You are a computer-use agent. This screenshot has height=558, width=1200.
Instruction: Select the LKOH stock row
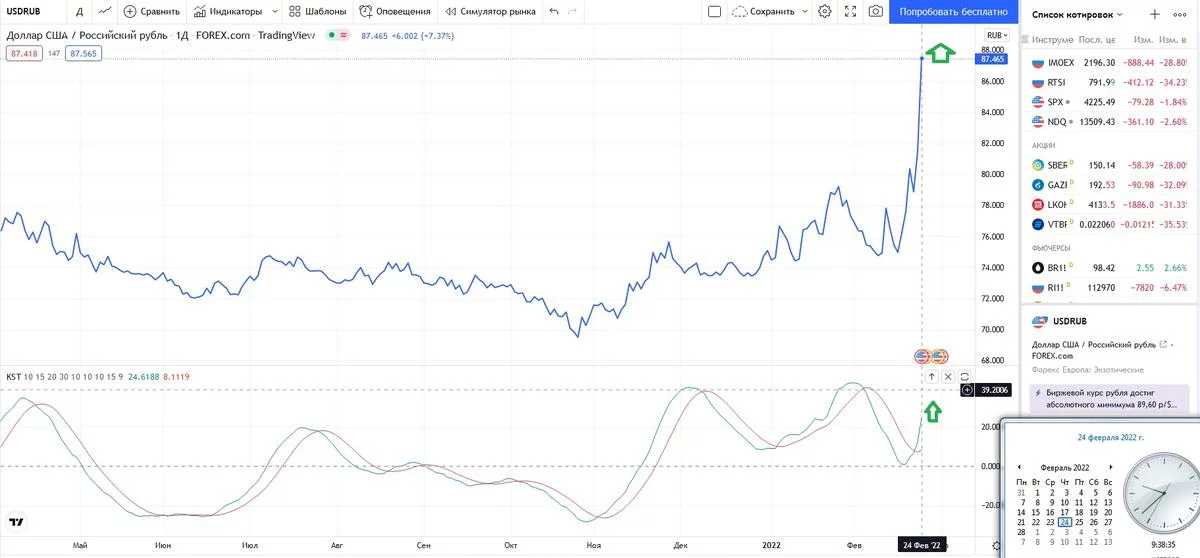(x=1110, y=205)
